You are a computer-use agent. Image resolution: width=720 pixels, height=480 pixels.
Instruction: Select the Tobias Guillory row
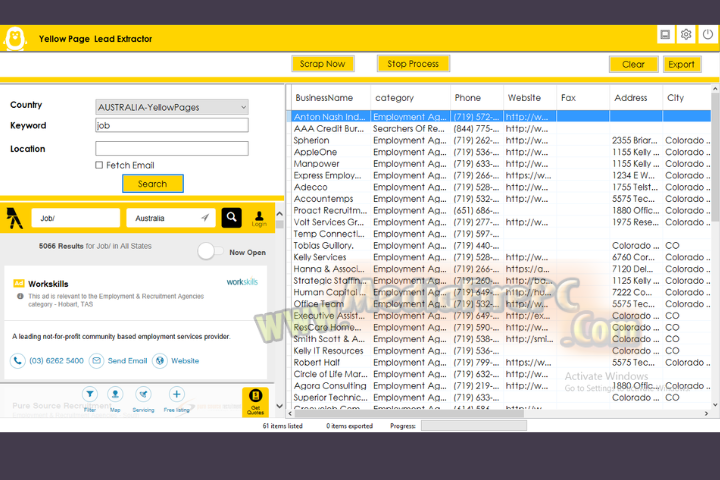coord(499,245)
